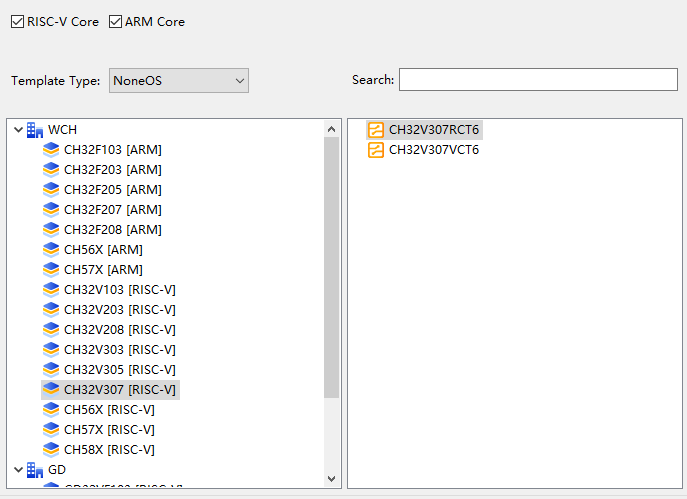Choose CH32V303 [RISC-V] series
This screenshot has width=687, height=499.
(120, 350)
